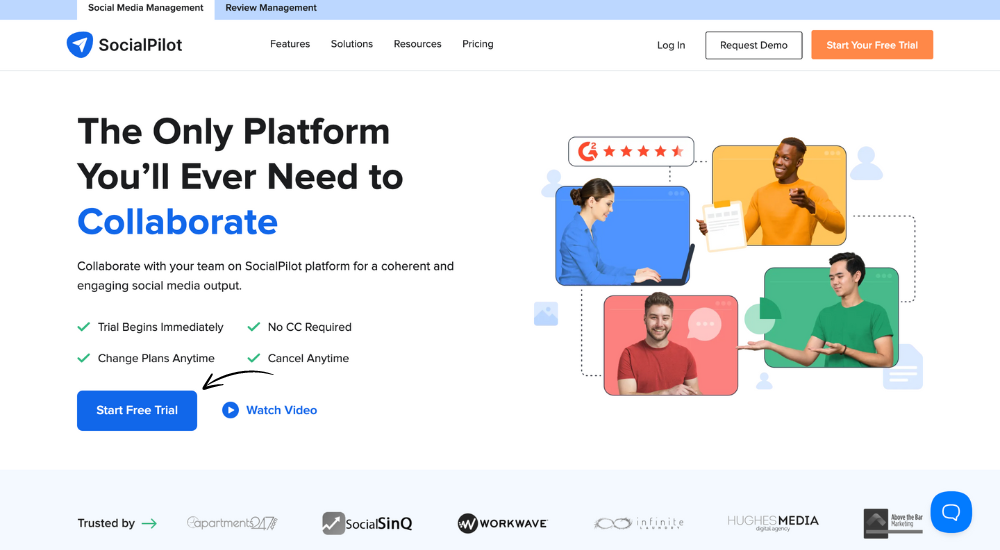
Task: Click the No CC Required text
Action: [x=309, y=327]
